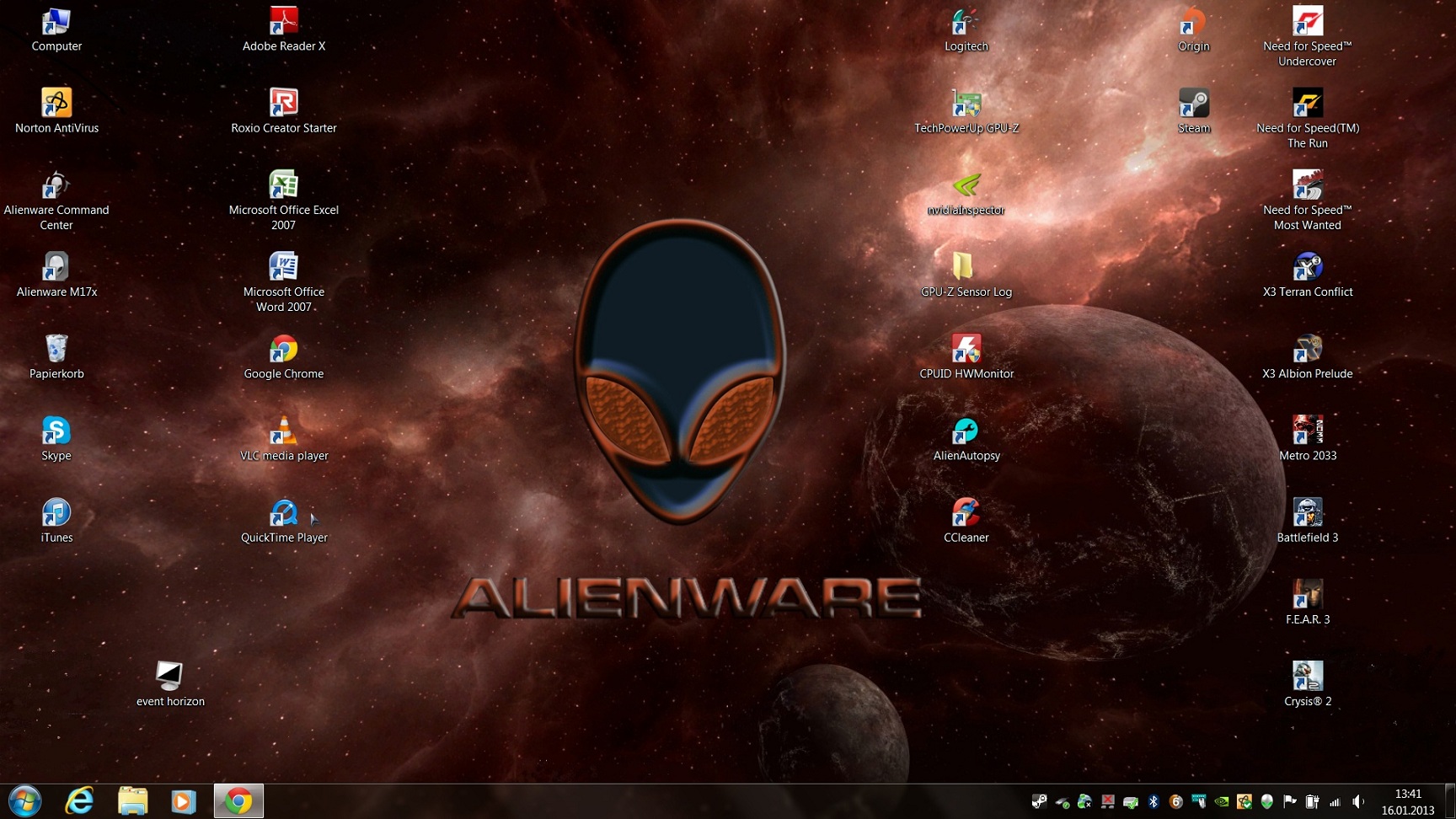Select Microsoft Office Excel 2007 shortcut
Screen dimensions: 1456x819
pos(284,201)
